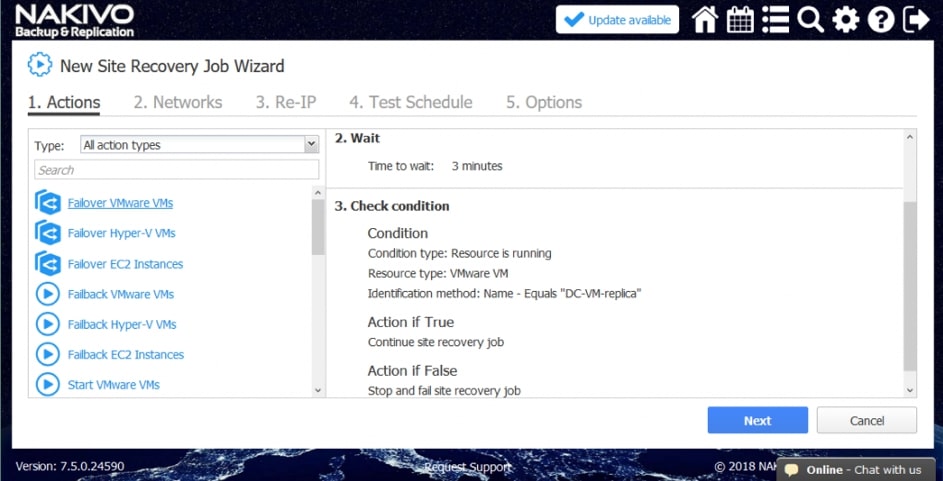Open the Settings gear icon
This screenshot has width=943, height=481.
click(846, 20)
